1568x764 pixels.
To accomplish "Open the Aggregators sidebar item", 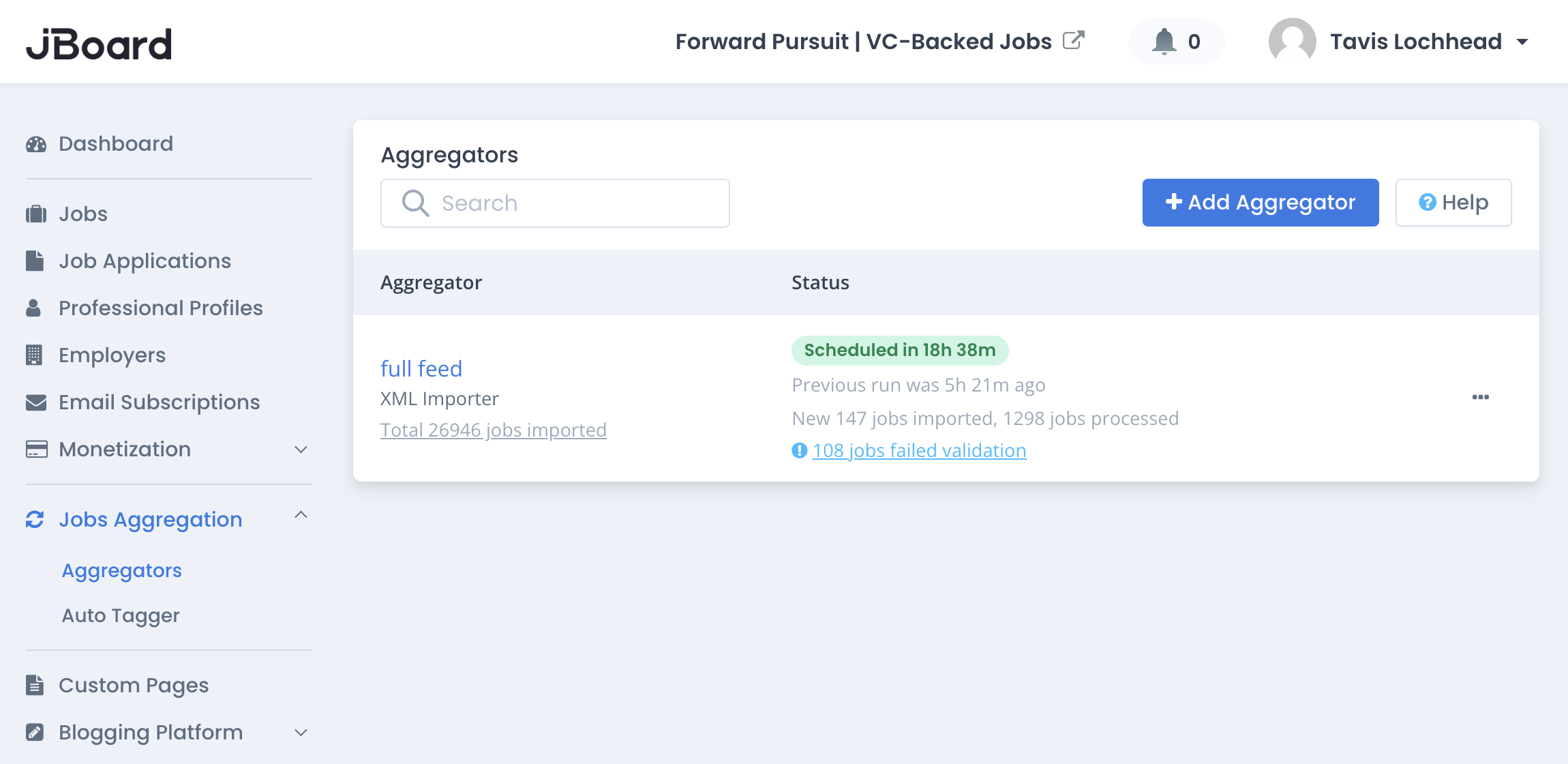I will pyautogui.click(x=122, y=570).
